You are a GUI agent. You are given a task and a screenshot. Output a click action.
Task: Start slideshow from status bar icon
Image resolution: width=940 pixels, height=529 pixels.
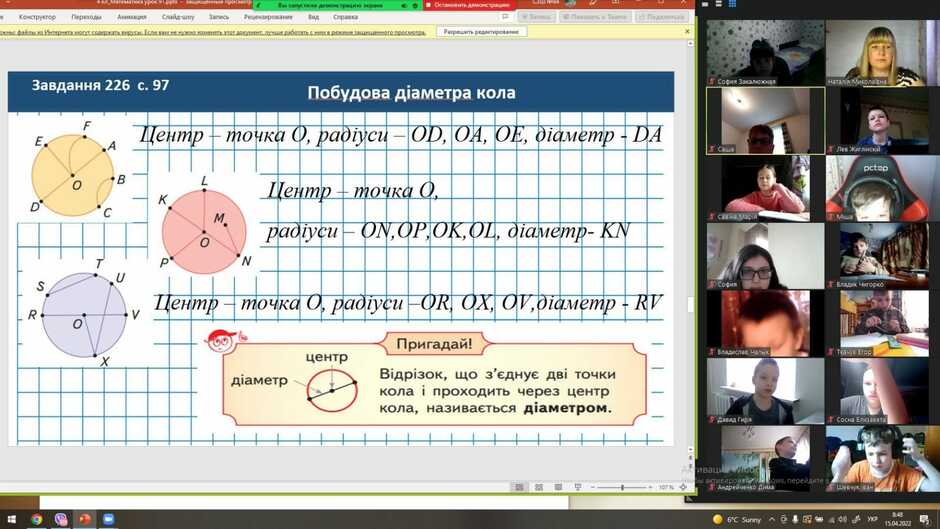[x=578, y=488]
